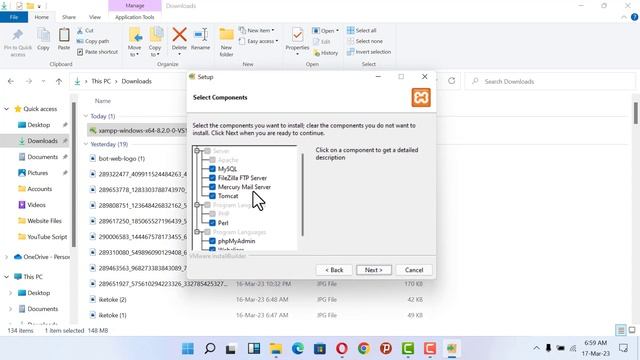This screenshot has width=640, height=360.
Task: Open taskbar Search icon
Action: (x=210, y=349)
